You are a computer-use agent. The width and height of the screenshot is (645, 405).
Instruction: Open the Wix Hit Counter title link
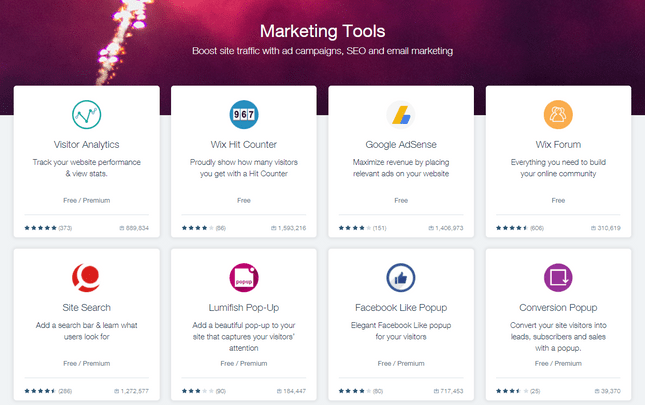click(x=243, y=144)
